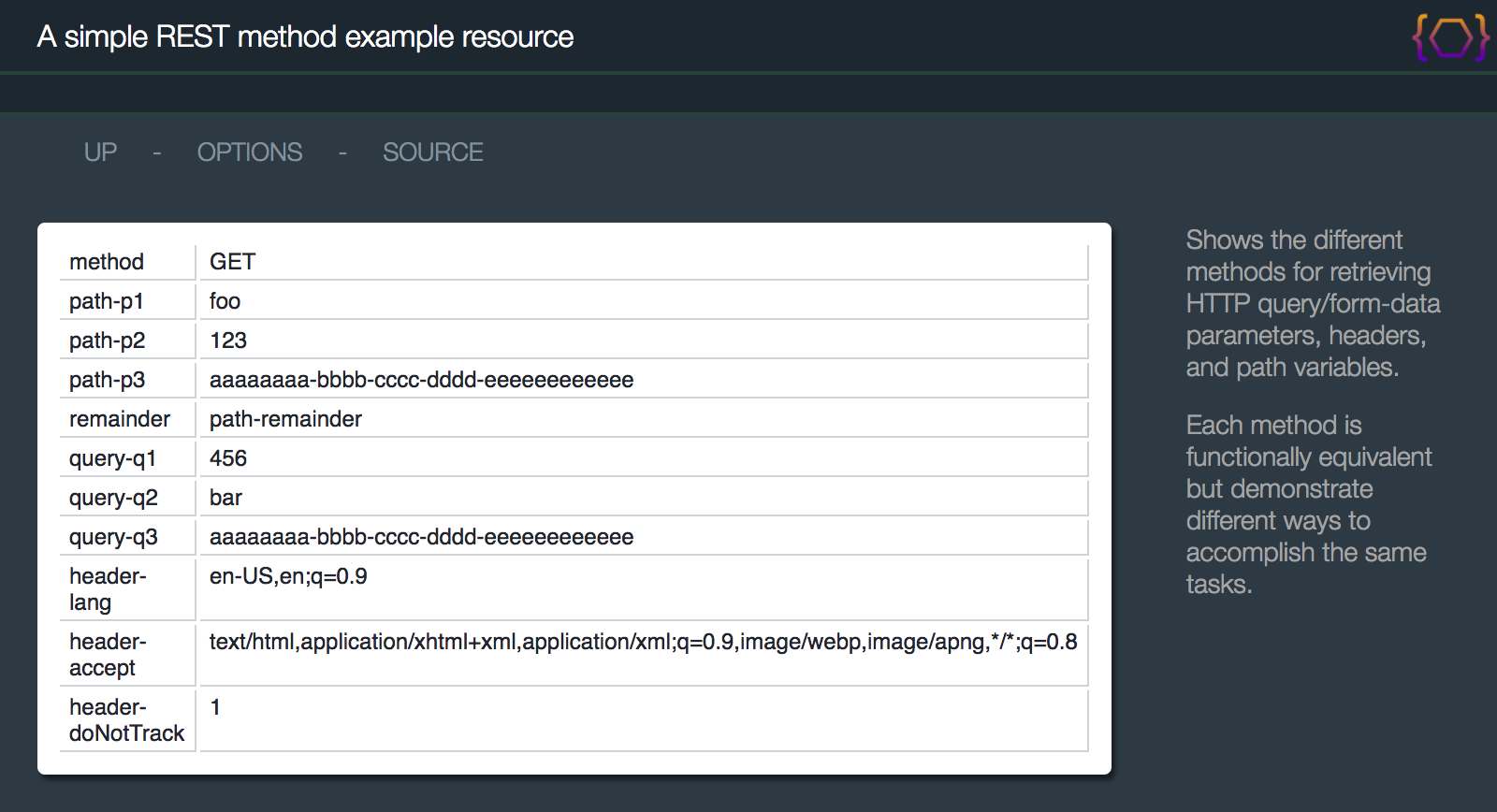The height and width of the screenshot is (812, 1497).
Task: Select the '123' value cell
Action: (x=644, y=341)
